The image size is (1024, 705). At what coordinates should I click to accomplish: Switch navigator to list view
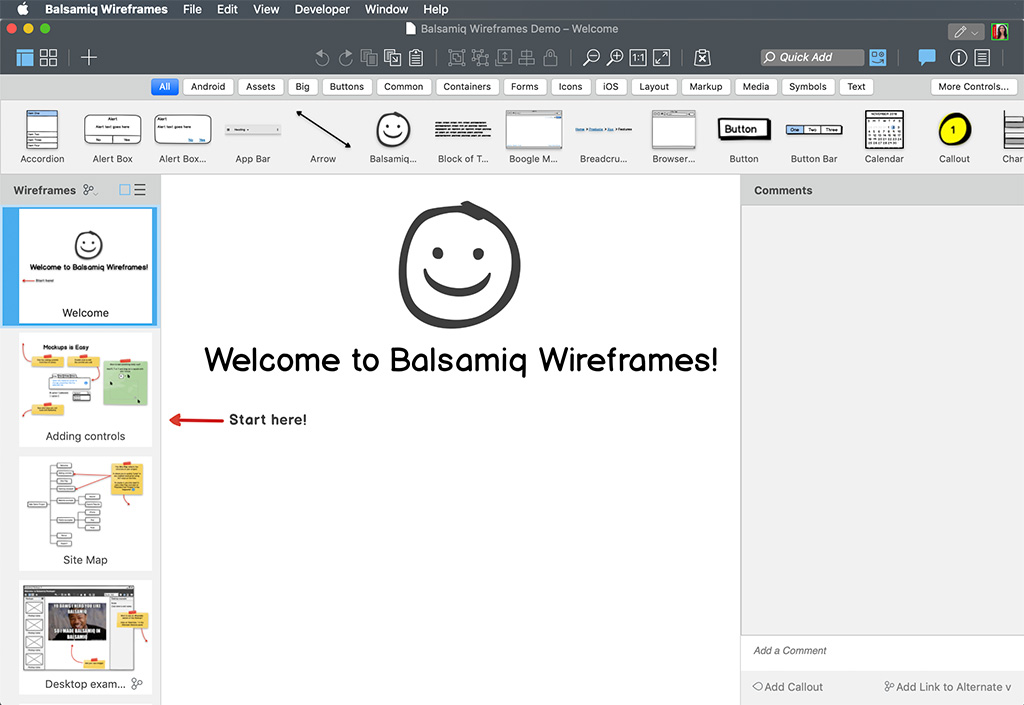click(x=140, y=190)
